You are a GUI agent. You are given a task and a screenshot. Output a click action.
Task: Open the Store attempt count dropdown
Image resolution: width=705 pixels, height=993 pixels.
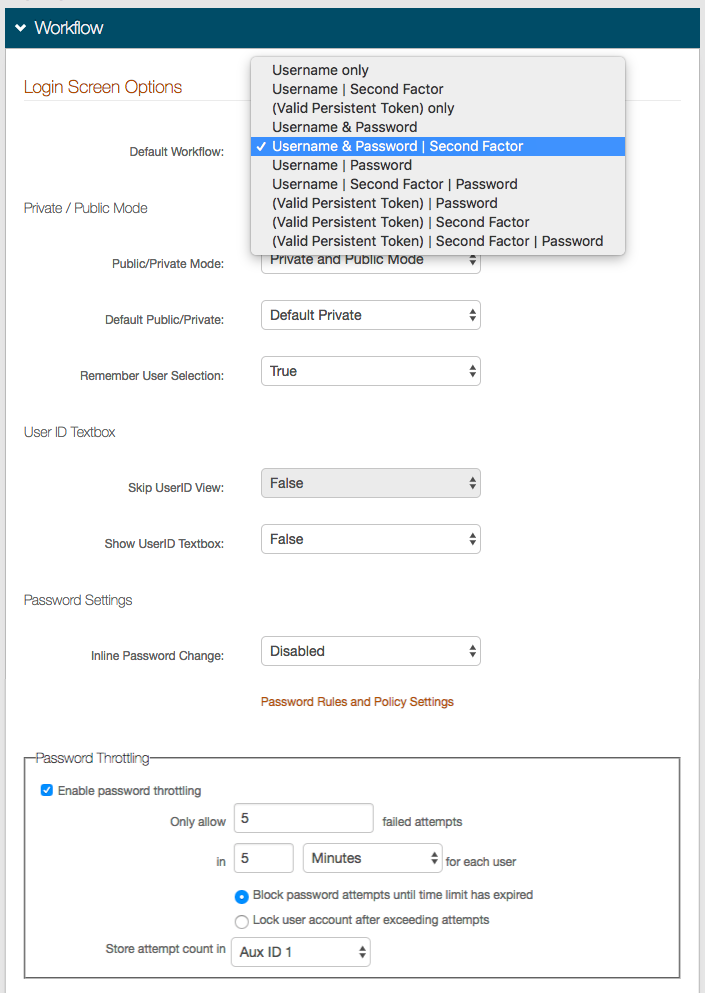tap(300, 952)
